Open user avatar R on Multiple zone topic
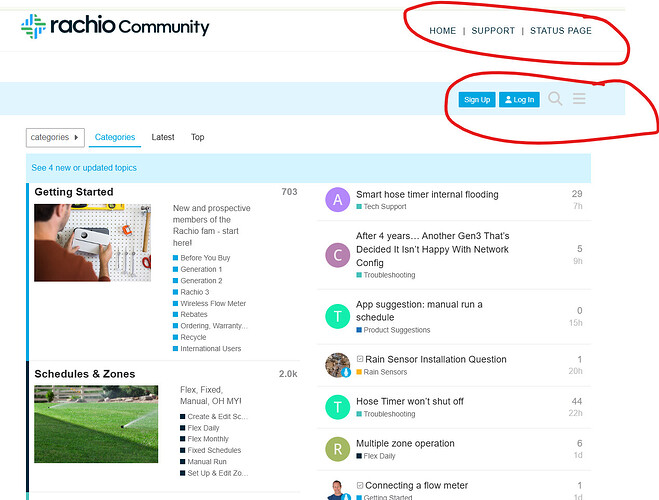Image resolution: width=659 pixels, height=500 pixels. [x=337, y=449]
